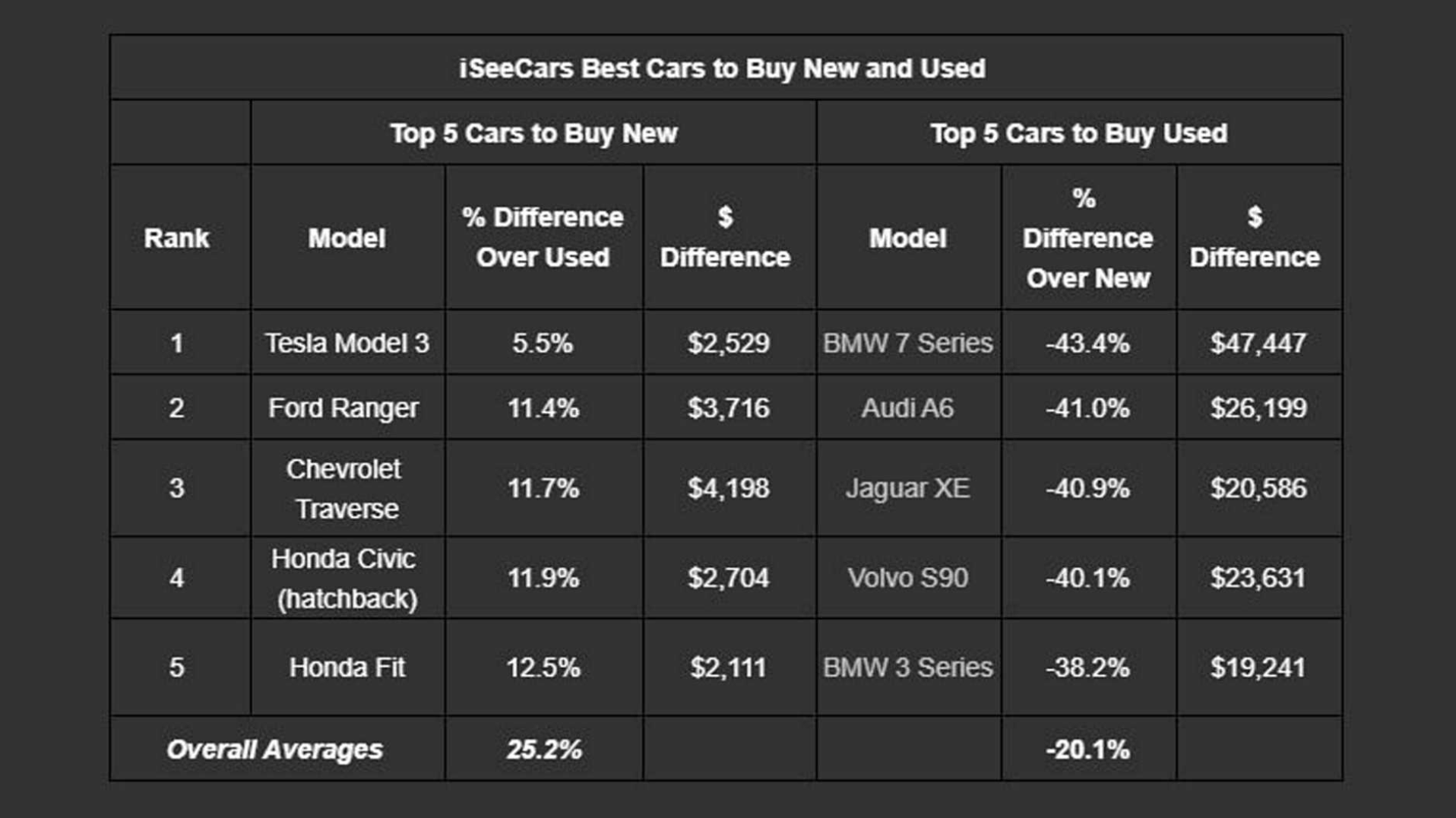1456x818 pixels.
Task: Click the % Difference Over New header
Action: tap(1087, 238)
